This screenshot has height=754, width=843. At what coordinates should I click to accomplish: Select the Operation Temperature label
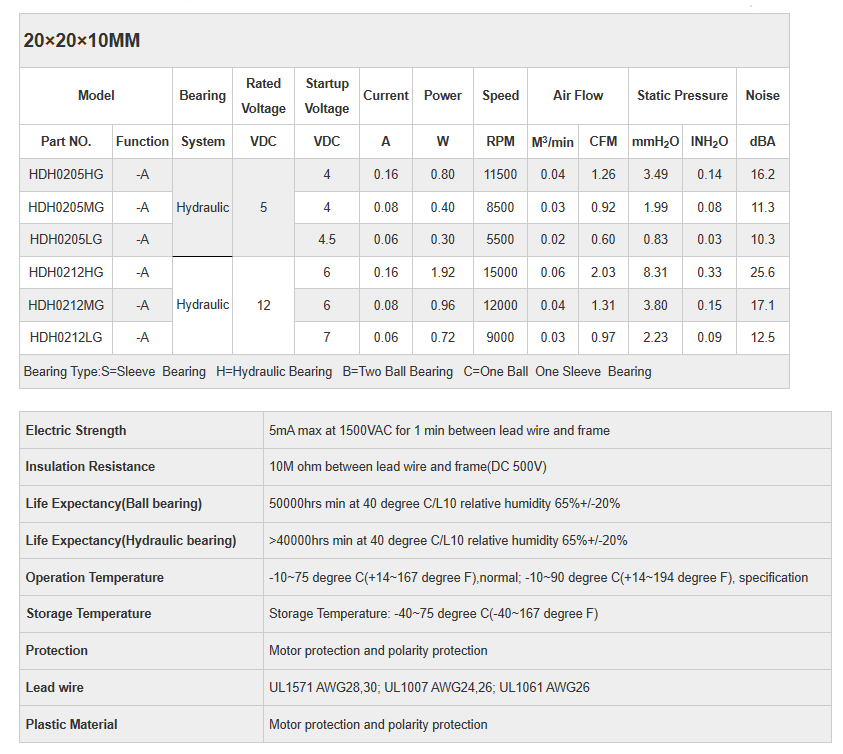(x=95, y=578)
